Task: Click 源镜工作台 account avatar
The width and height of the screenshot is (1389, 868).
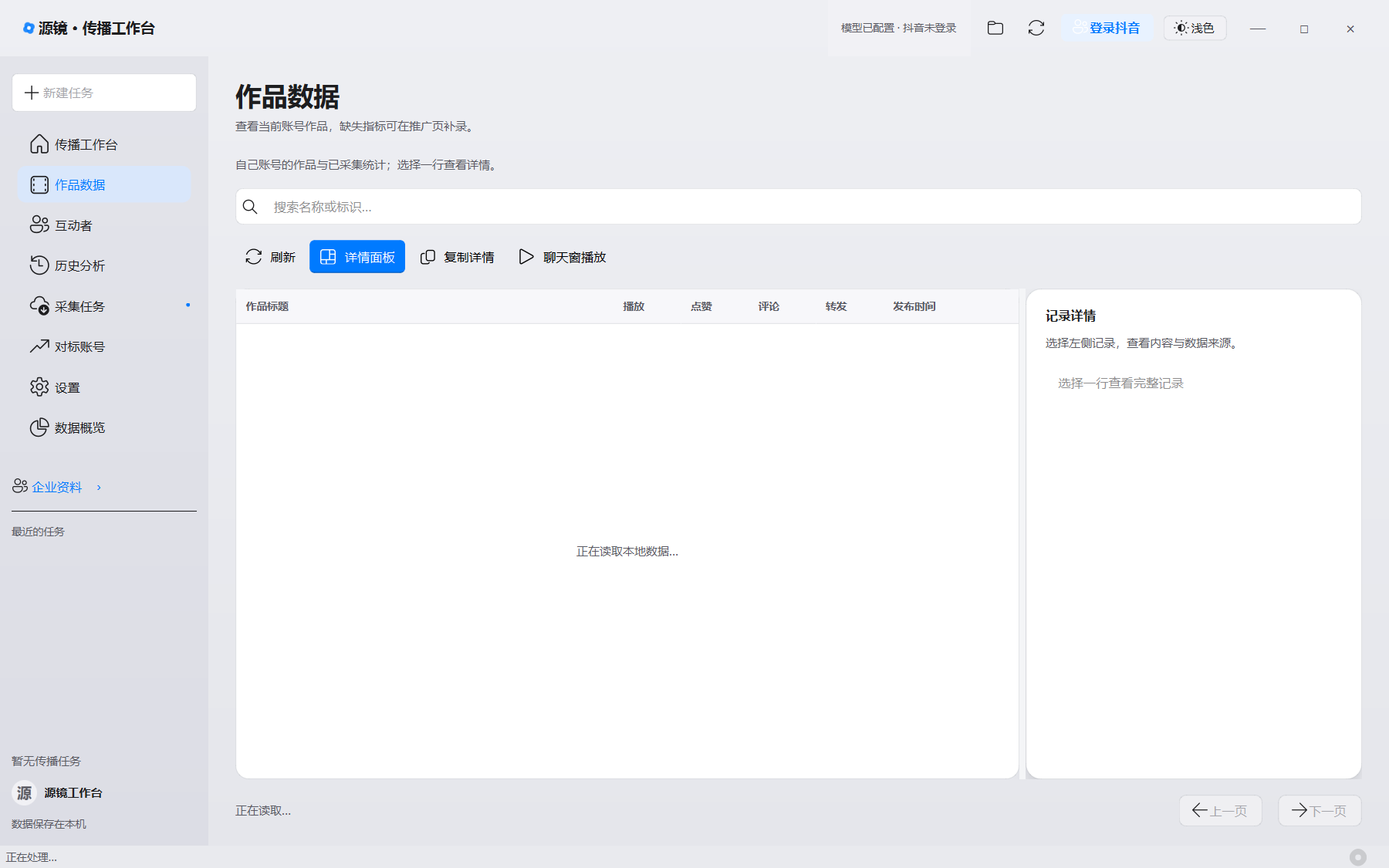Action: [x=25, y=792]
